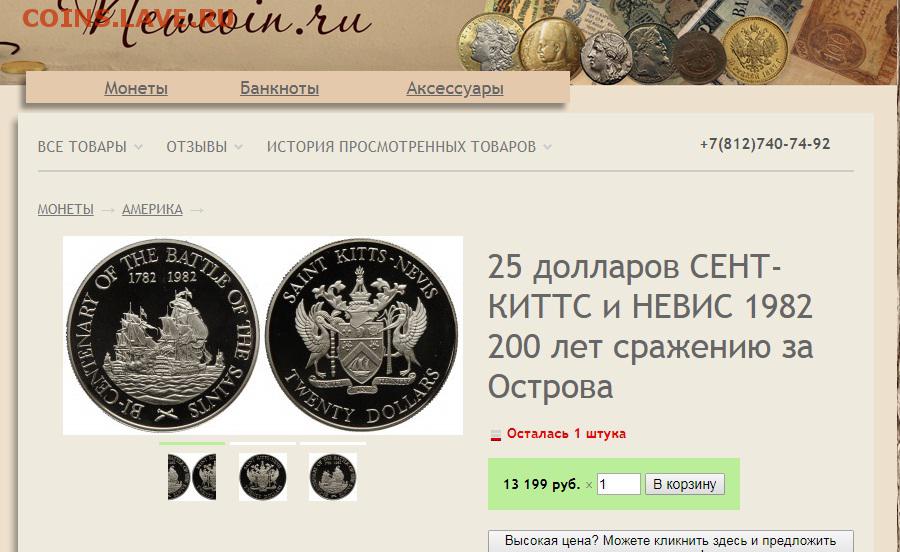Select the coat of arms coin thumbnail
This screenshot has height=552, width=900.
263,476
